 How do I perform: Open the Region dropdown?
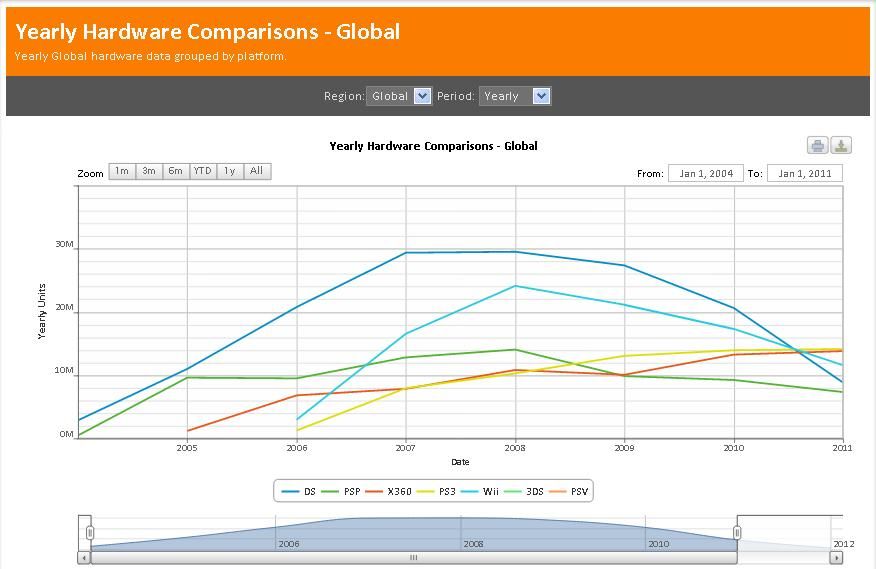pos(399,96)
